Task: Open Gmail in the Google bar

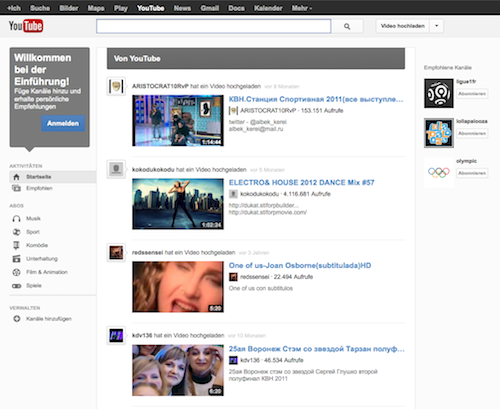Action: coord(210,8)
